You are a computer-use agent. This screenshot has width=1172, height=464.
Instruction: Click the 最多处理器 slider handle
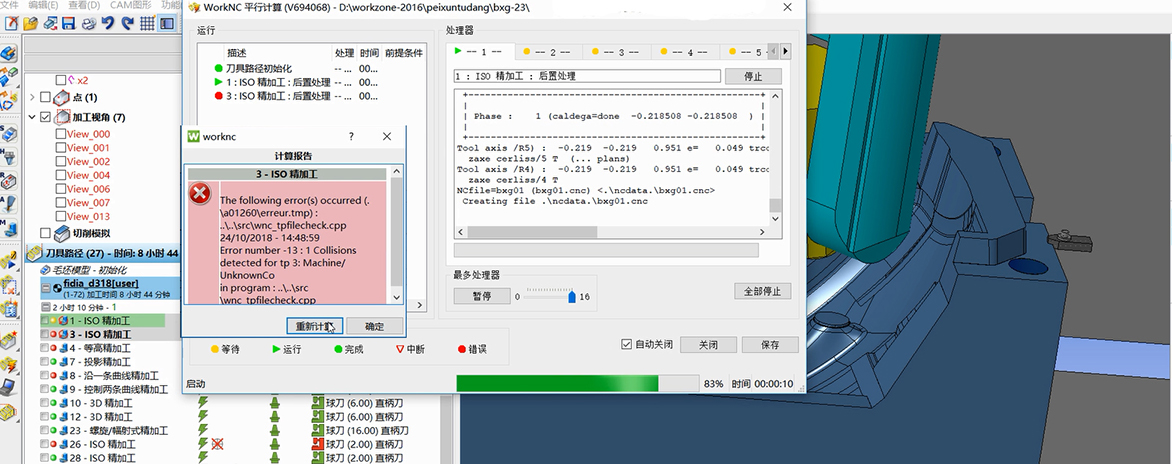[x=573, y=297]
